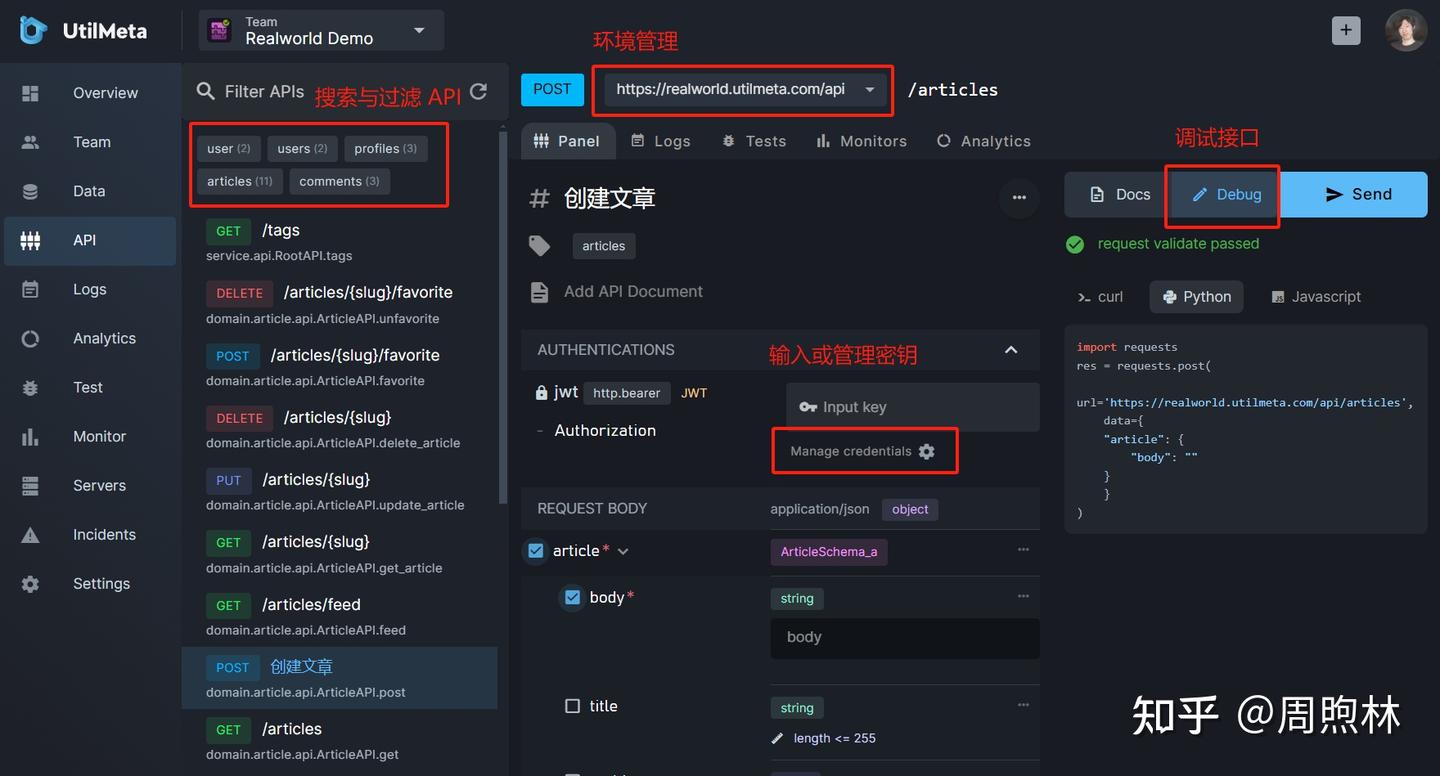Click the Docs button
Image resolution: width=1440 pixels, height=776 pixels.
point(1118,195)
